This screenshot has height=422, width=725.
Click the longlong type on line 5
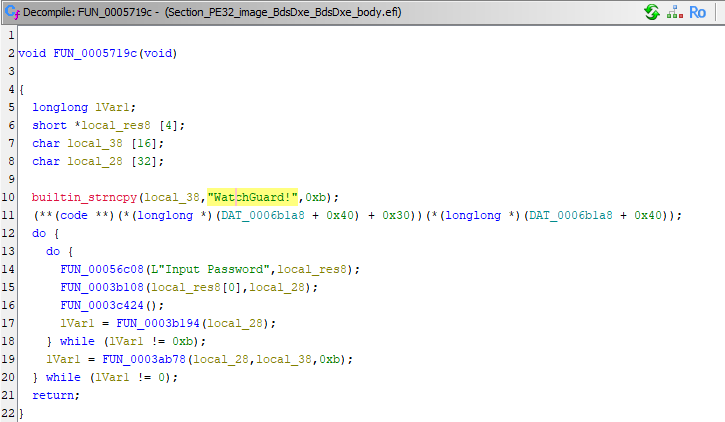[x=60, y=108]
